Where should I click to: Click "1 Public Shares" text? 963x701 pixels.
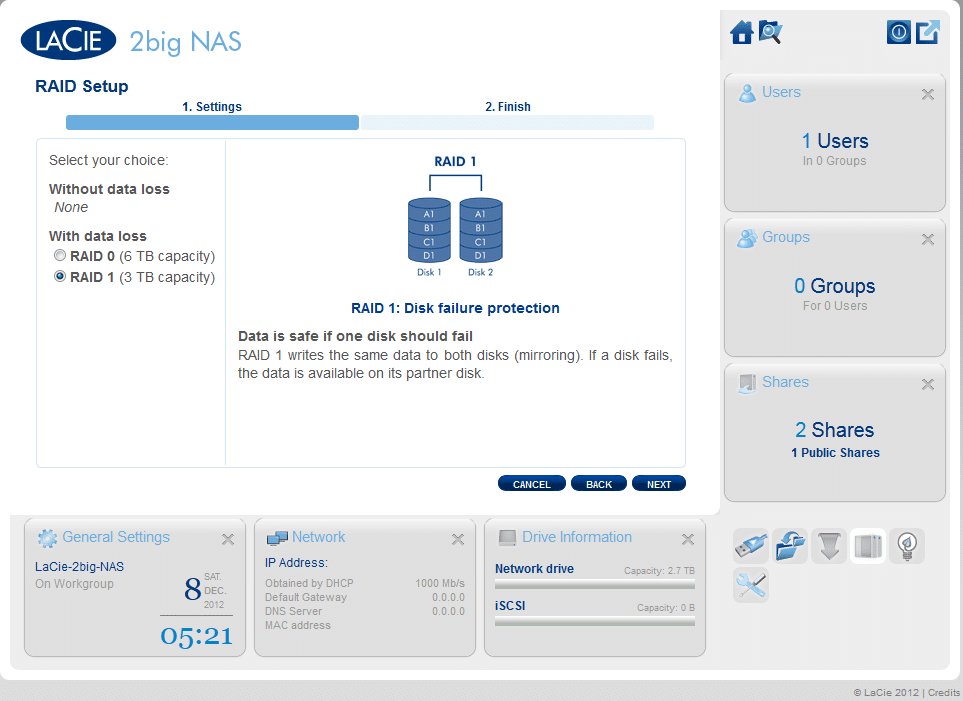click(835, 453)
